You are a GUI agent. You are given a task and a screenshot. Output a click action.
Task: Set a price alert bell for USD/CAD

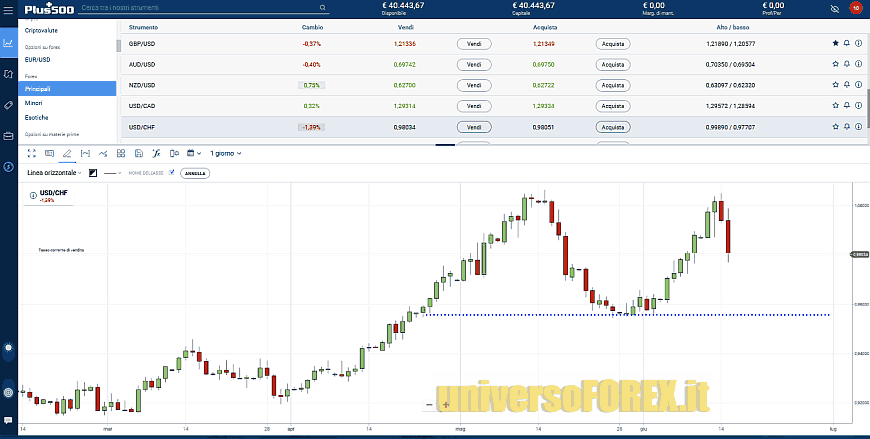(847, 105)
